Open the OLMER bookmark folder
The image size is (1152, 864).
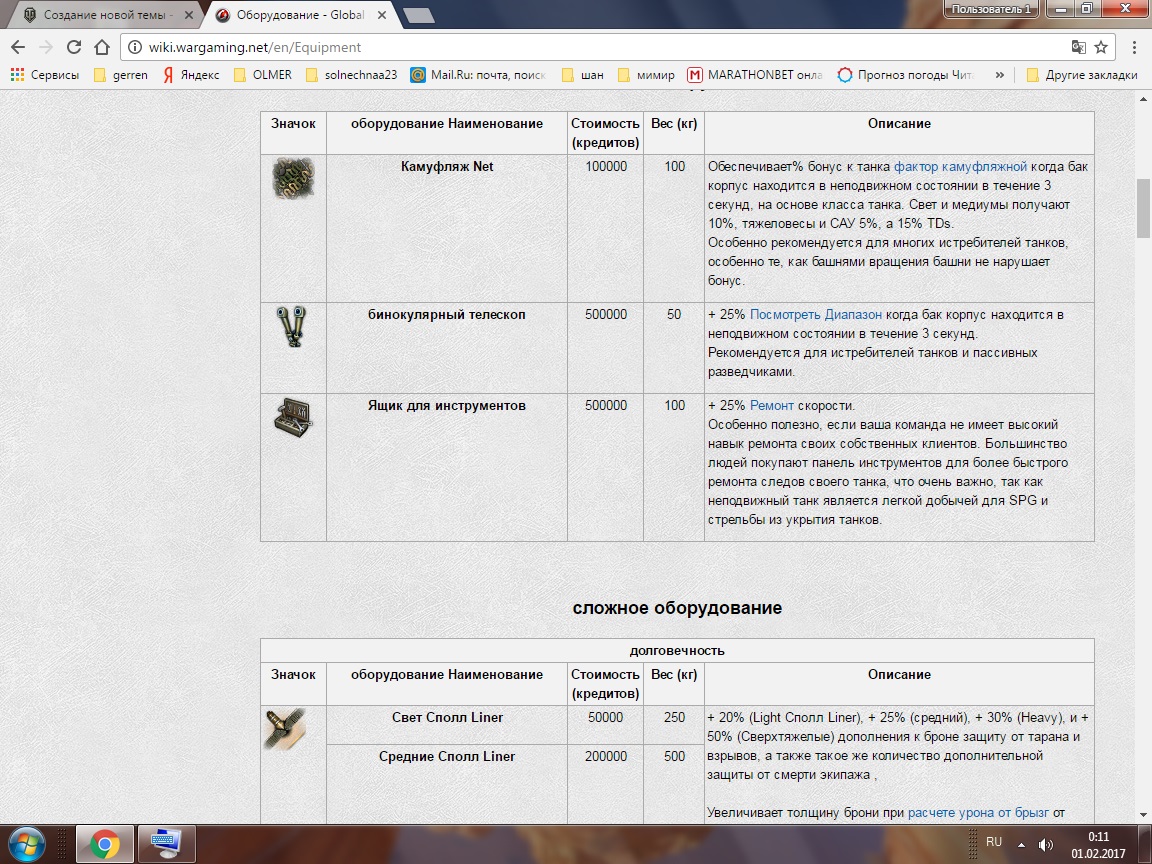262,74
